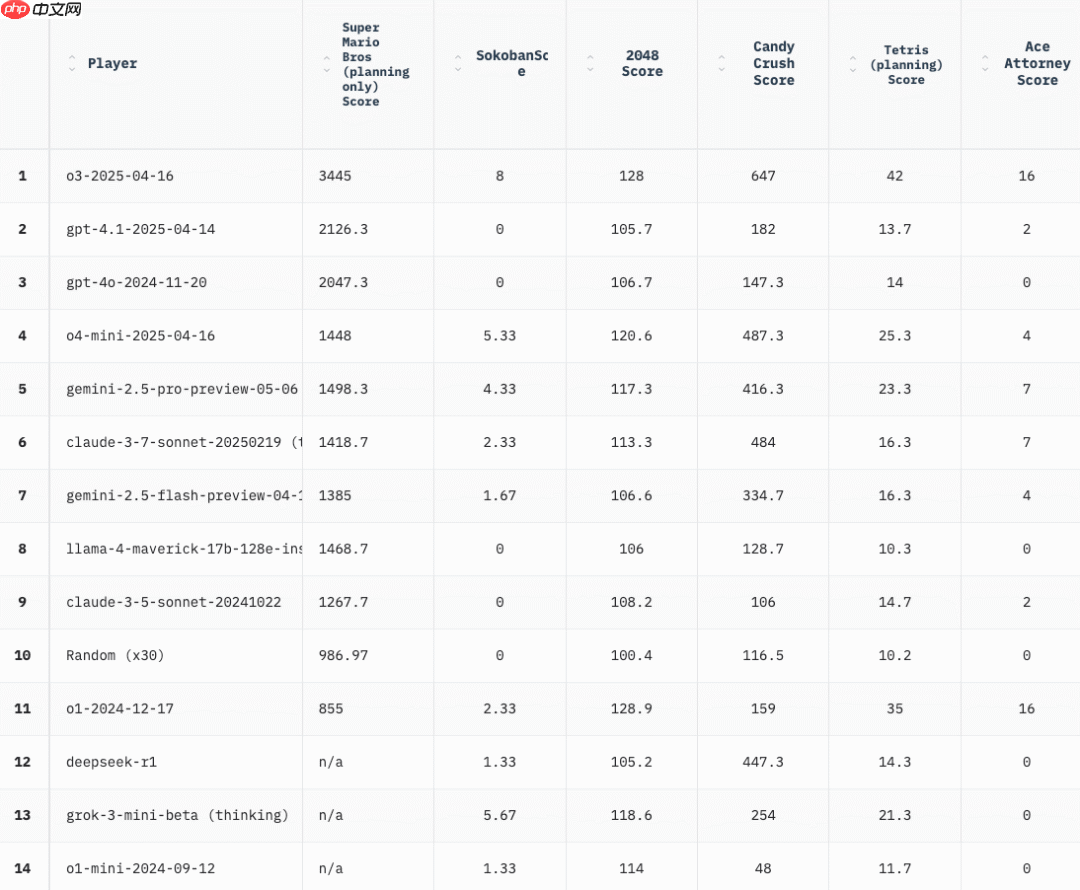
Task: Select the Candy Crush Score header text
Action: tap(773, 63)
